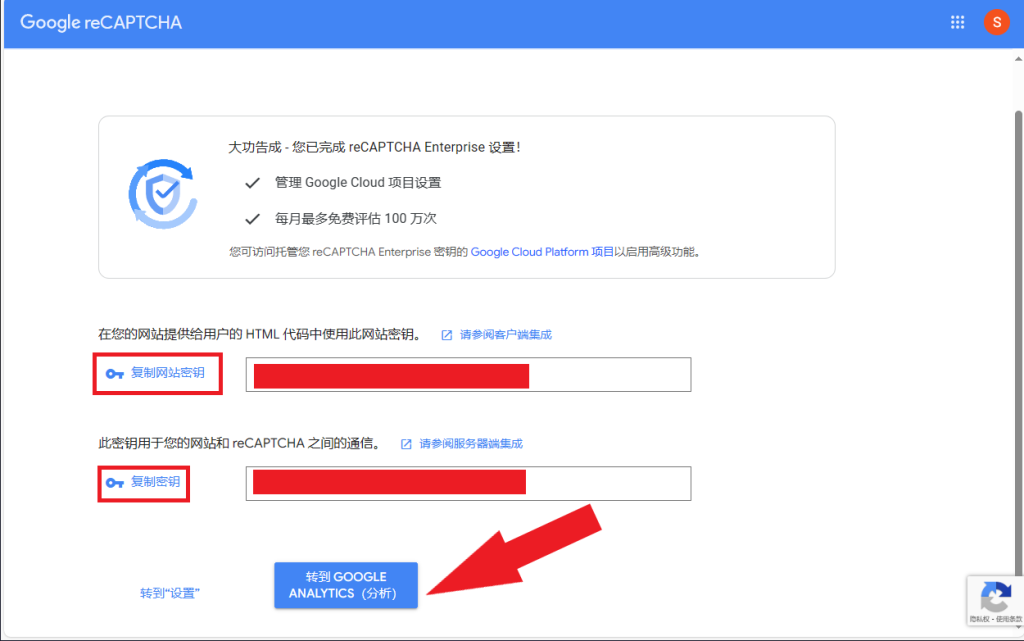Click the reCAPTCHA badge in the corner
The image size is (1024, 641).
995,600
